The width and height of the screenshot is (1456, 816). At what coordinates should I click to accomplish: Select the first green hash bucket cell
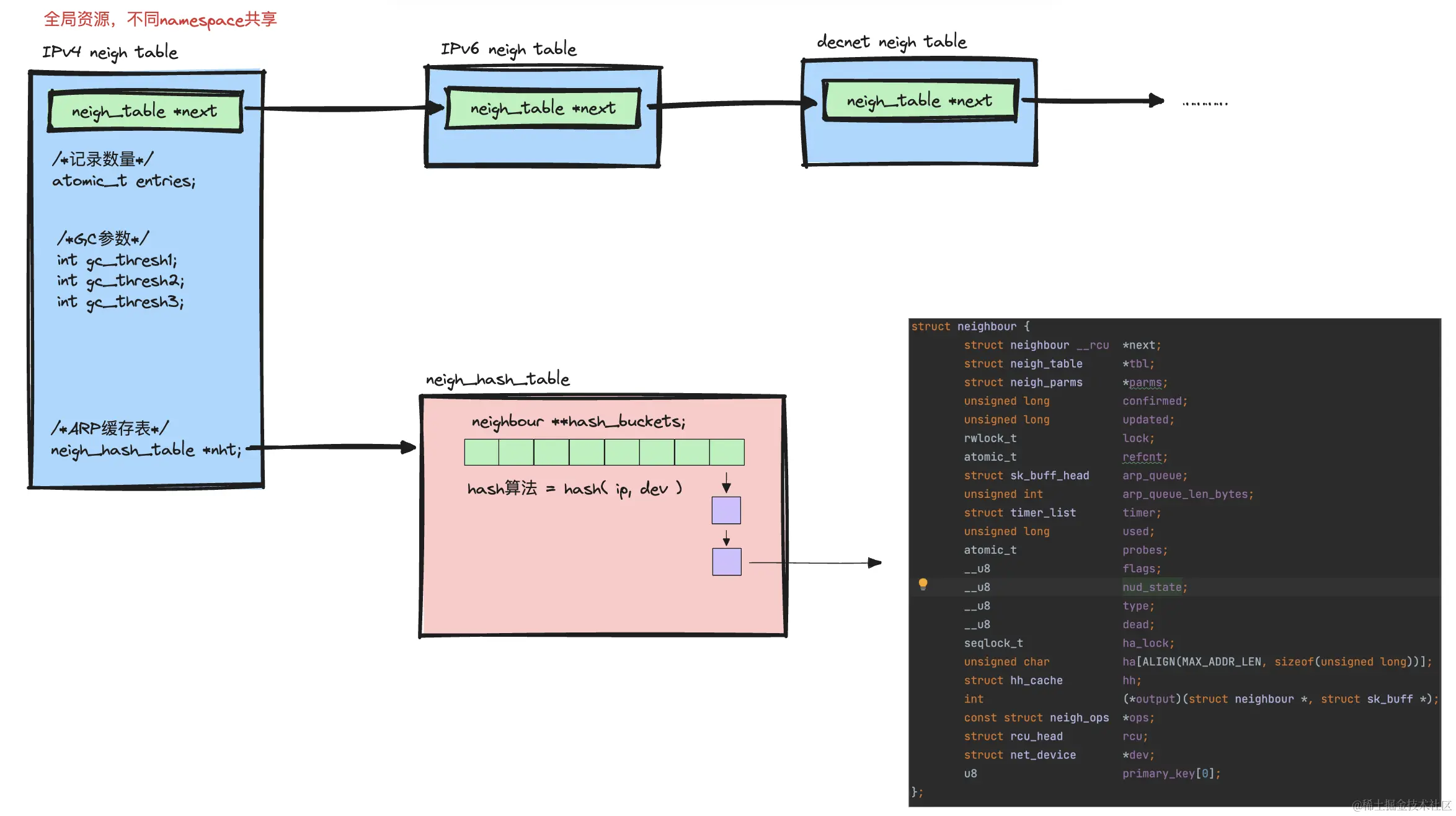pyautogui.click(x=481, y=452)
